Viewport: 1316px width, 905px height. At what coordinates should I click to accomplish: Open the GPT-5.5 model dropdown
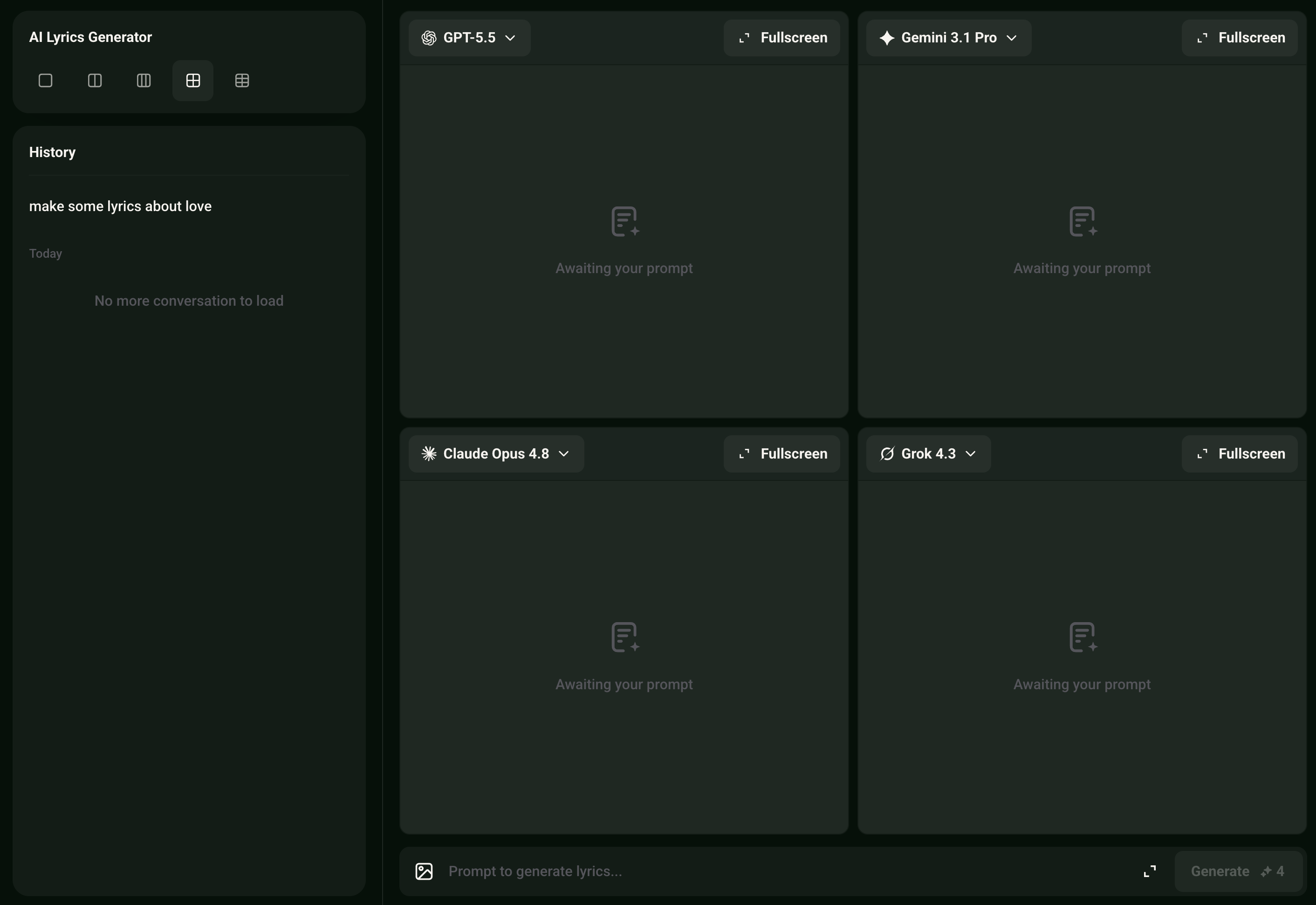(x=469, y=38)
